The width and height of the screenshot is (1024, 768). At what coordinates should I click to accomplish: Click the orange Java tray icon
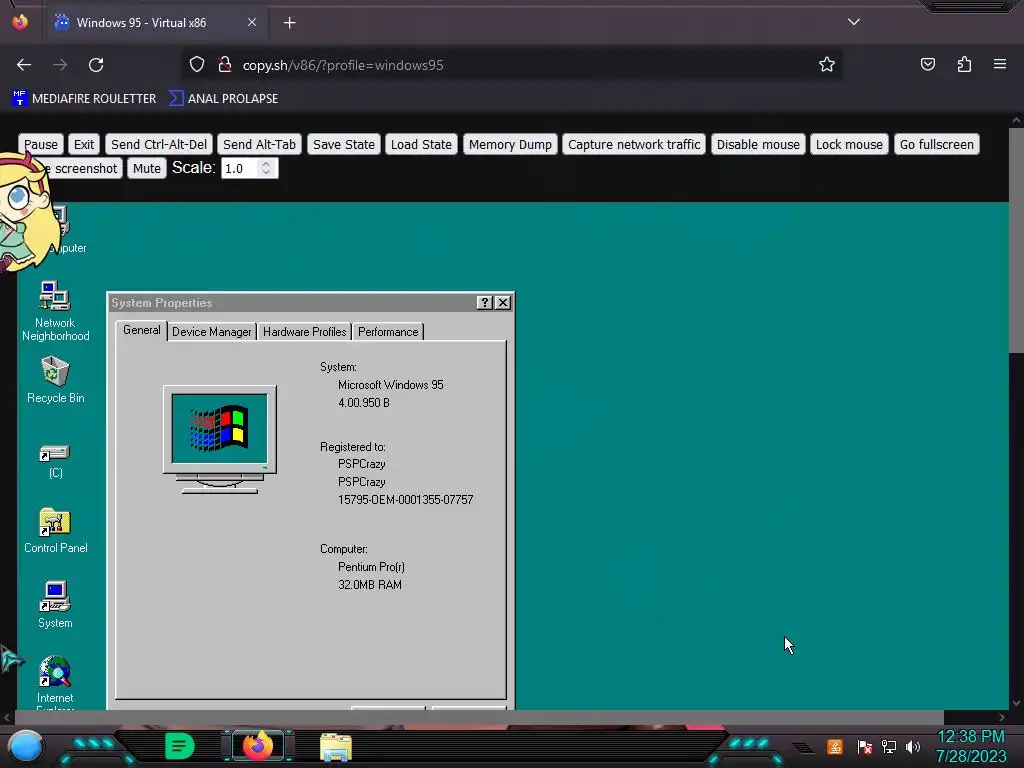click(835, 746)
